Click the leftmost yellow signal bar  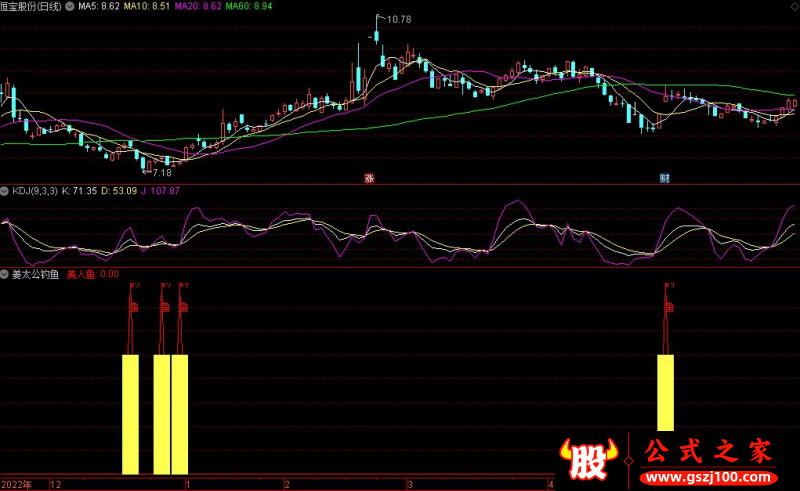(x=130, y=413)
